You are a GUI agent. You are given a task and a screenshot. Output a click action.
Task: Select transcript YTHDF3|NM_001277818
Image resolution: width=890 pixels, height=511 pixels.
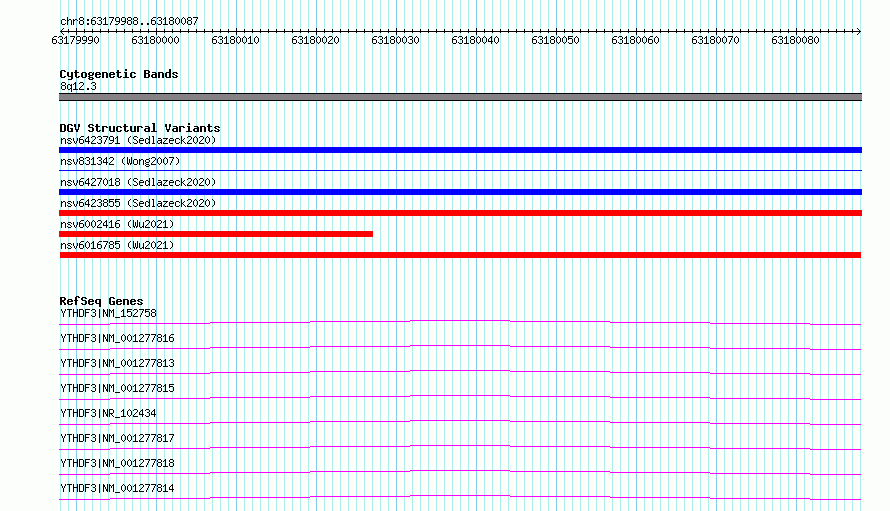click(x=117, y=463)
